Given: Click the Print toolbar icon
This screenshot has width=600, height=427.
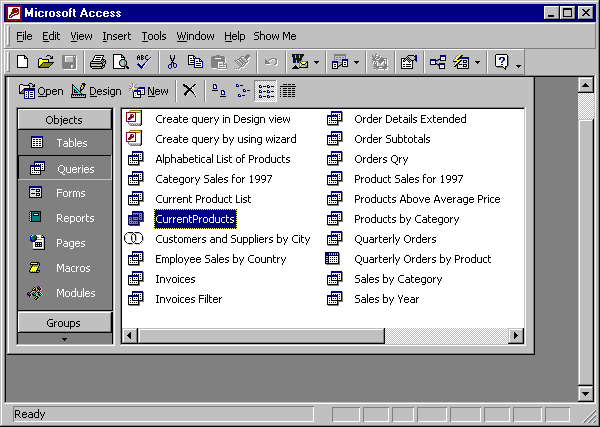Looking at the screenshot, I should click(x=98, y=62).
